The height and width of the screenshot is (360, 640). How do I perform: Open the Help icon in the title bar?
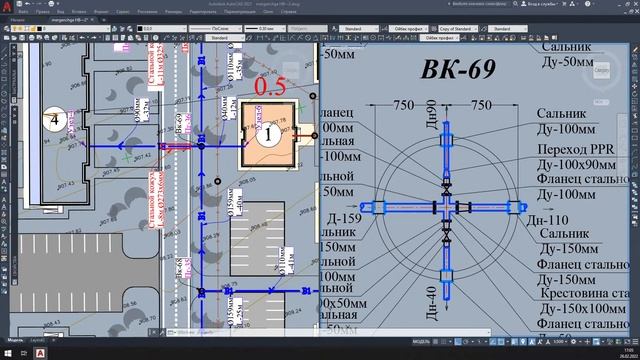click(x=587, y=4)
